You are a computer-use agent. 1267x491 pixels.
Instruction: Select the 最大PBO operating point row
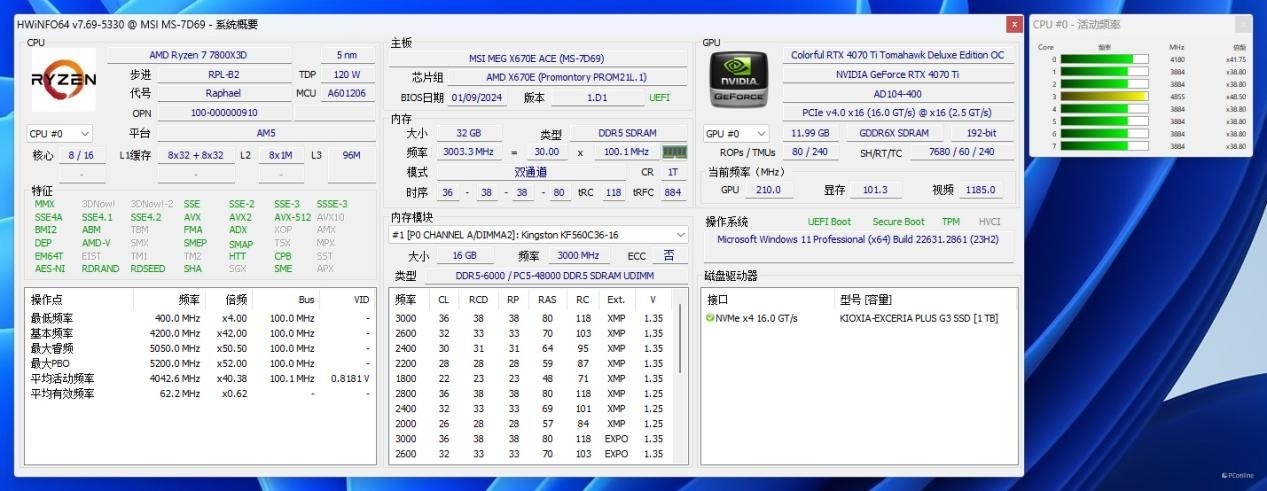(200, 363)
